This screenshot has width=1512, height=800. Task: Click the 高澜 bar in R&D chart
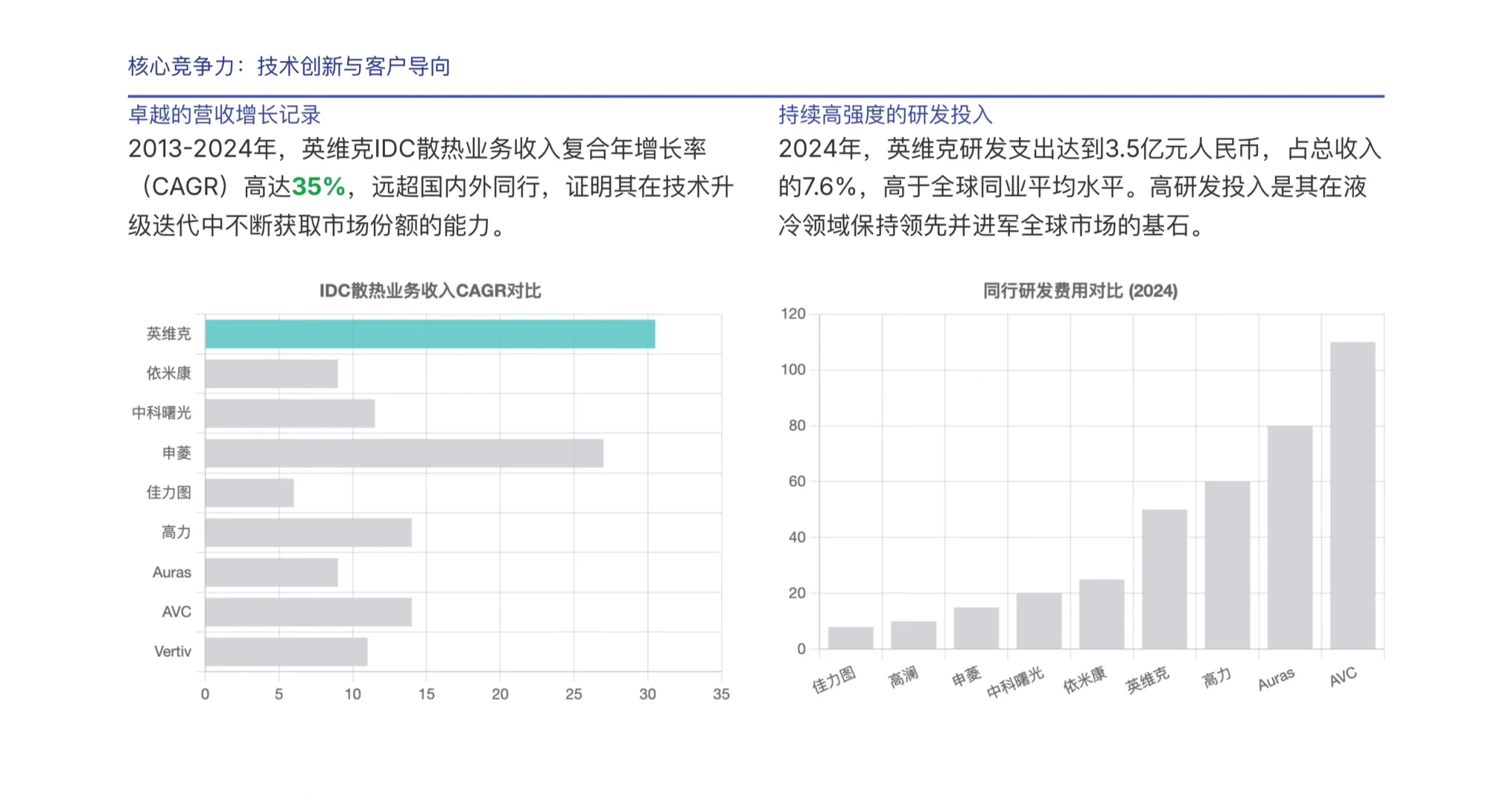click(x=913, y=636)
